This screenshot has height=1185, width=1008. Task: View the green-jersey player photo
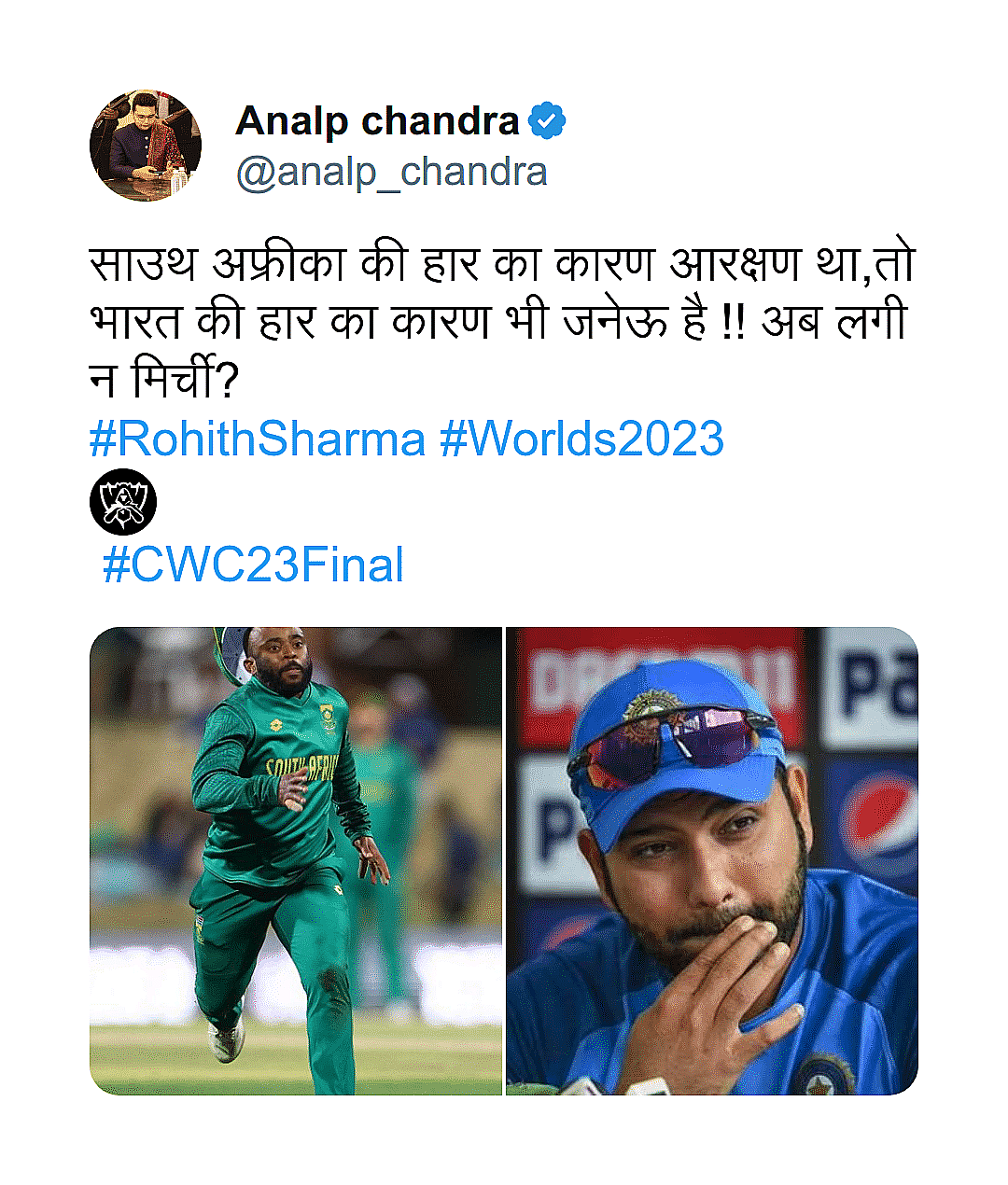(x=296, y=860)
